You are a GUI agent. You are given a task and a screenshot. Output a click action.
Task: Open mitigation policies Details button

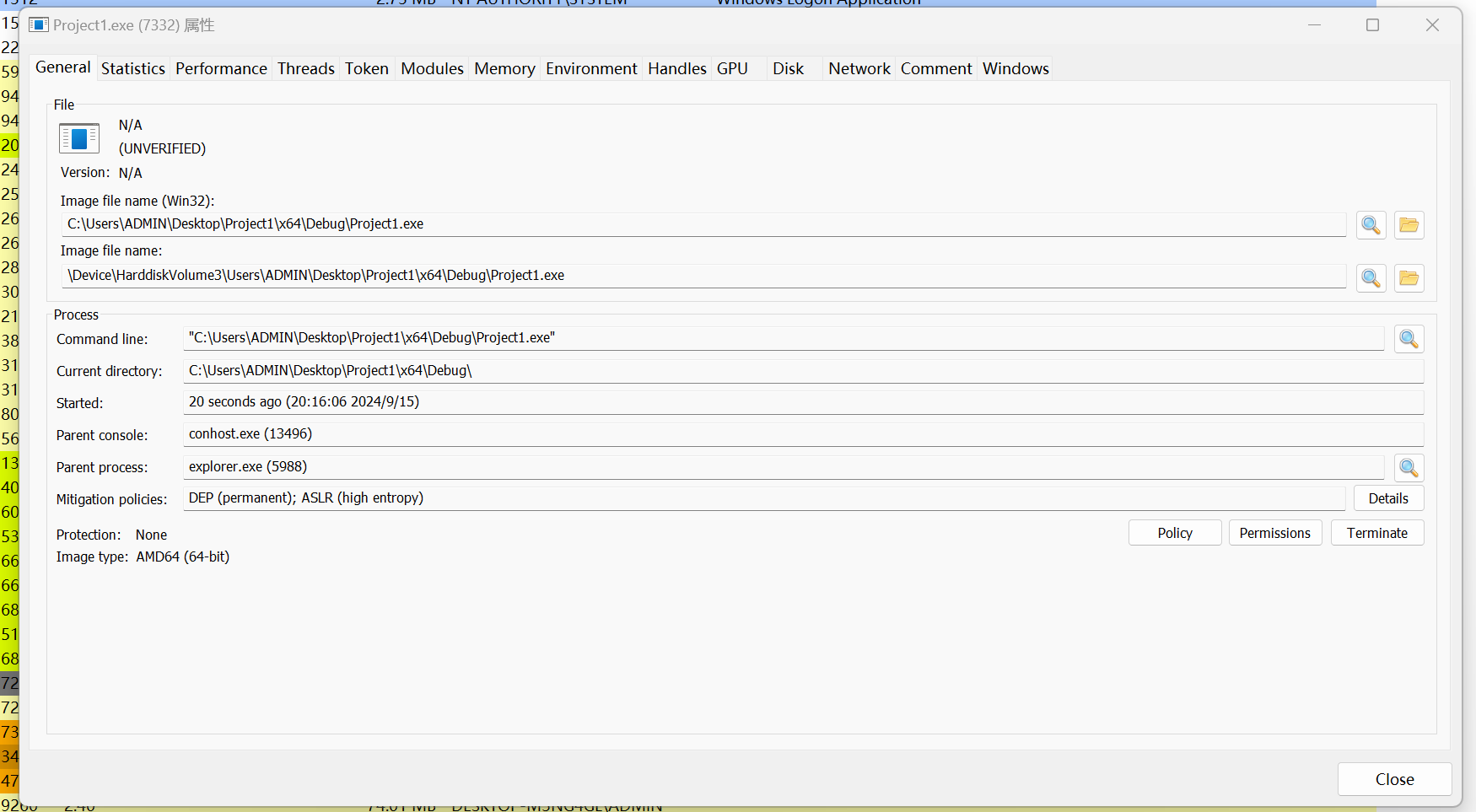point(1387,498)
